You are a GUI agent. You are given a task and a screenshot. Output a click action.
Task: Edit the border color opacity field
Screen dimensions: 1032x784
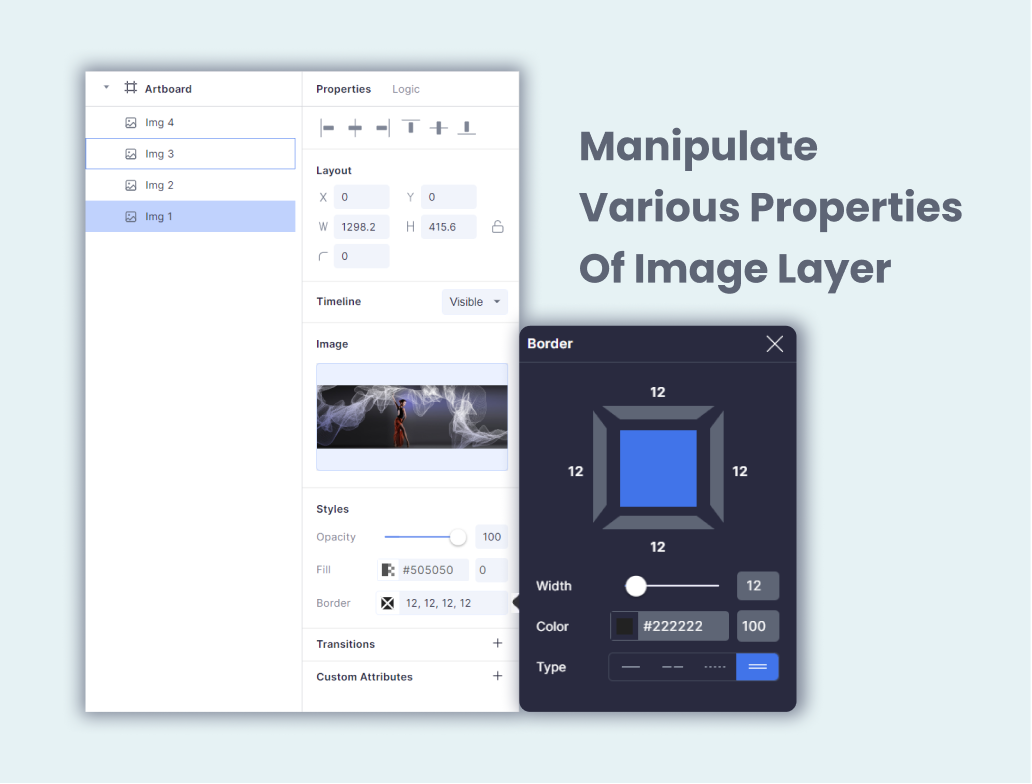pos(758,626)
